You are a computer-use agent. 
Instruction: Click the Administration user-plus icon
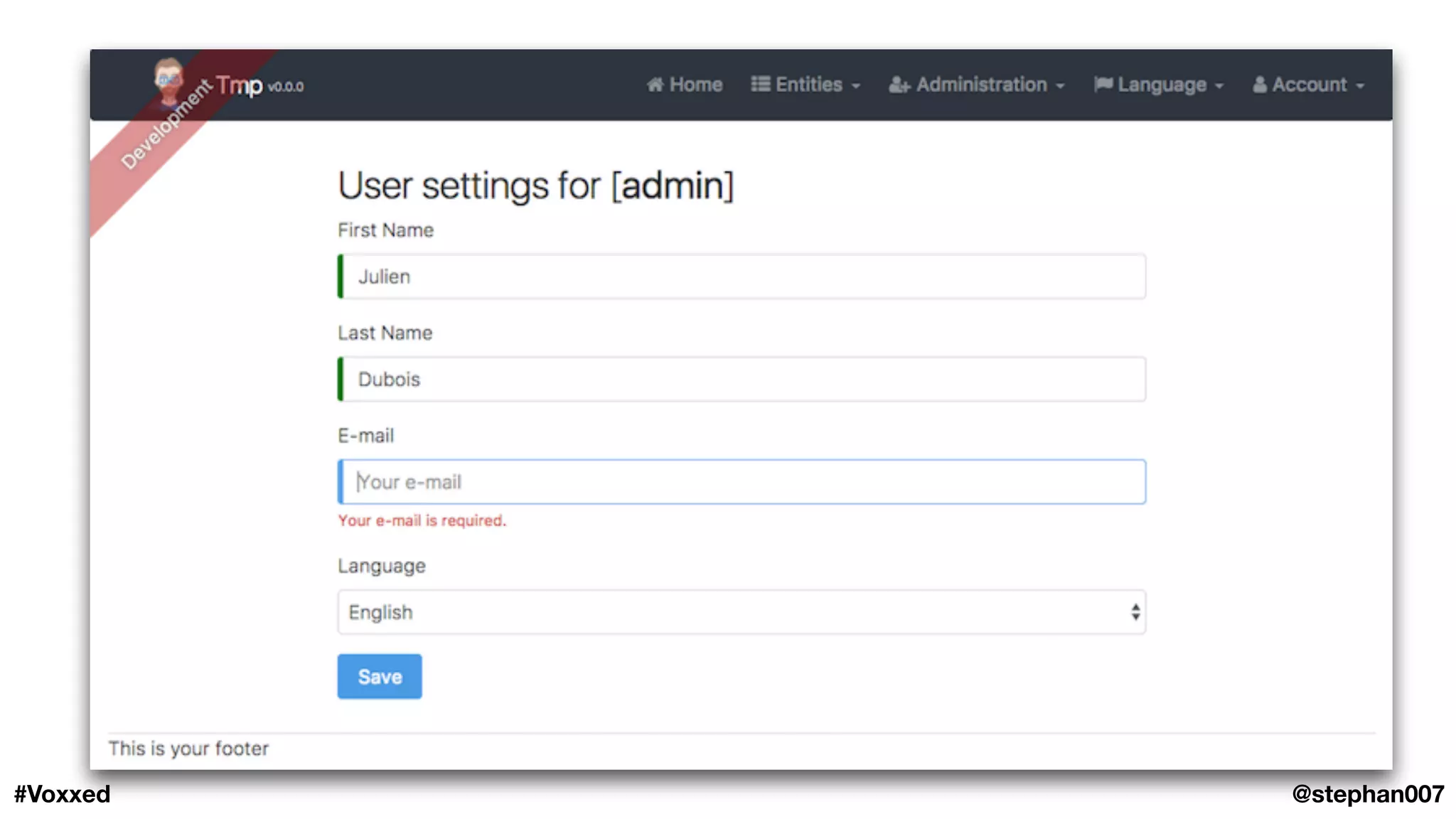click(x=899, y=85)
